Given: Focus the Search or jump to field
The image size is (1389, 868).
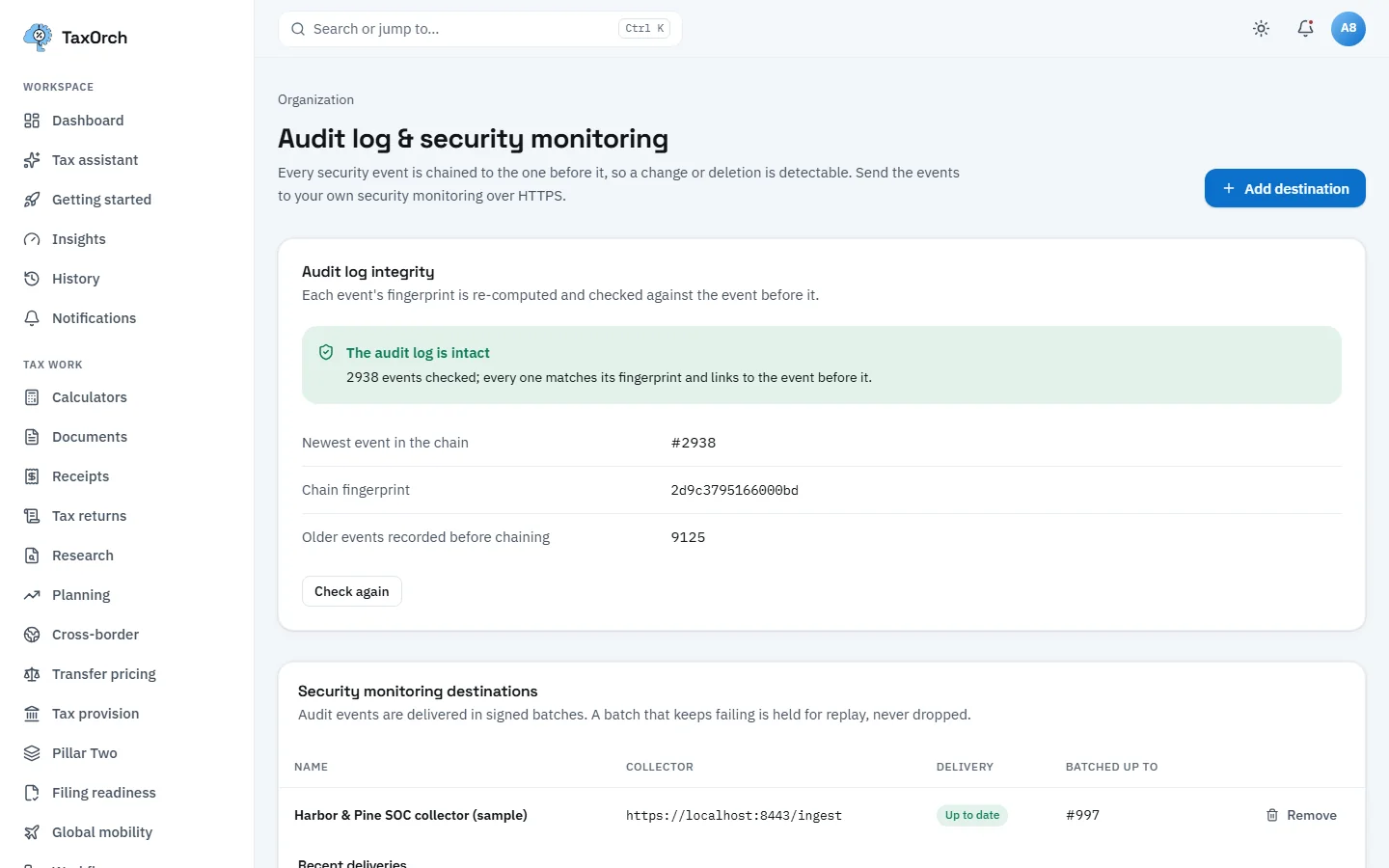Looking at the screenshot, I should pyautogui.click(x=480, y=29).
